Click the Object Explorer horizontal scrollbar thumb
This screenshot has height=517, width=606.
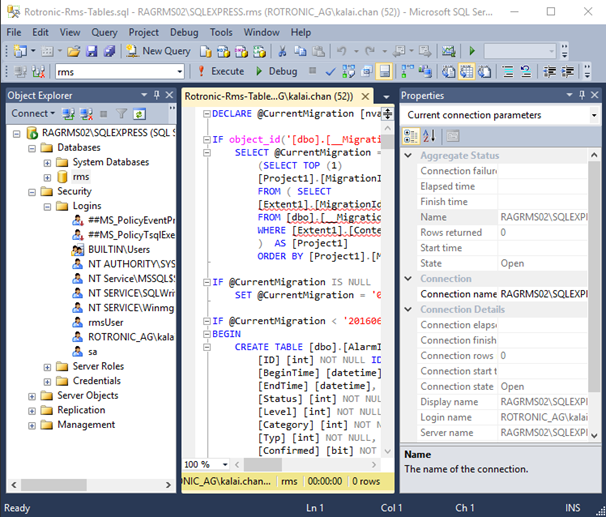tap(54, 485)
